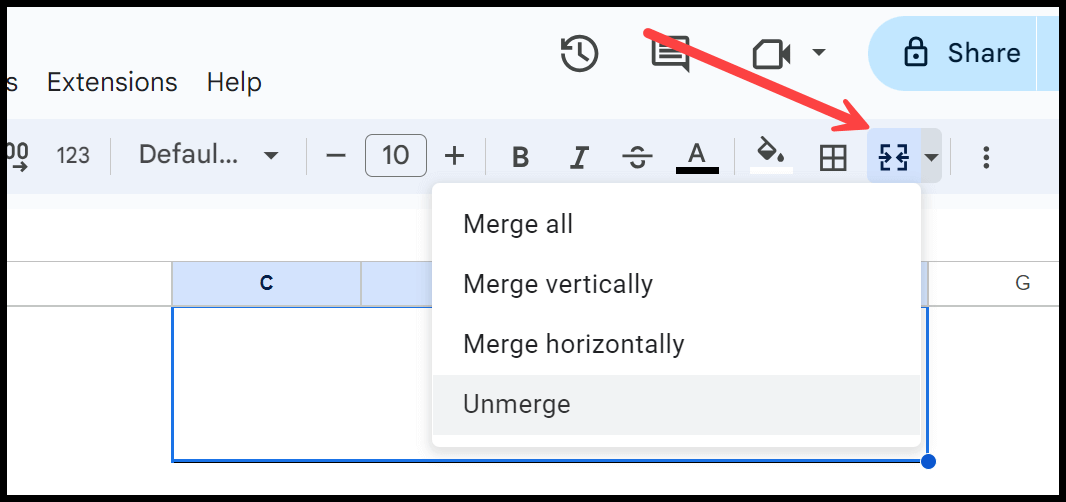The image size is (1066, 502).
Task: Click the merge cells icon
Action: pyautogui.click(x=893, y=157)
